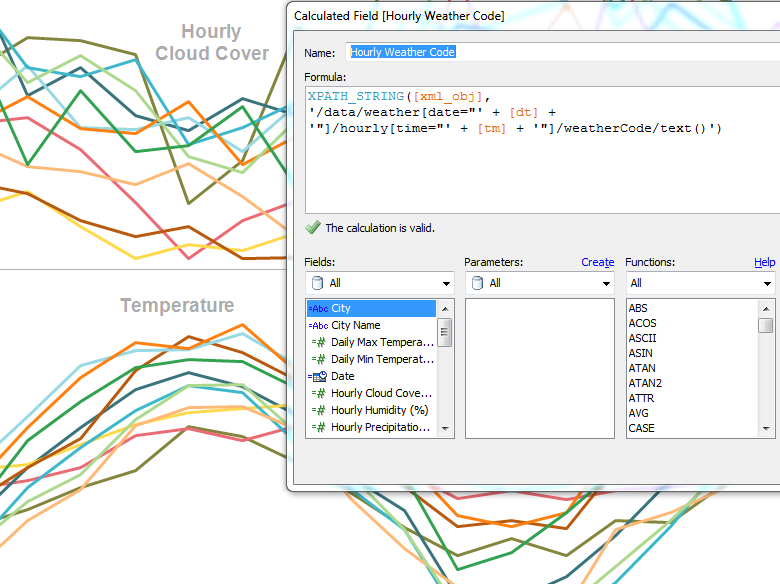Click the Calculated Field dialog title bar

tap(533, 15)
